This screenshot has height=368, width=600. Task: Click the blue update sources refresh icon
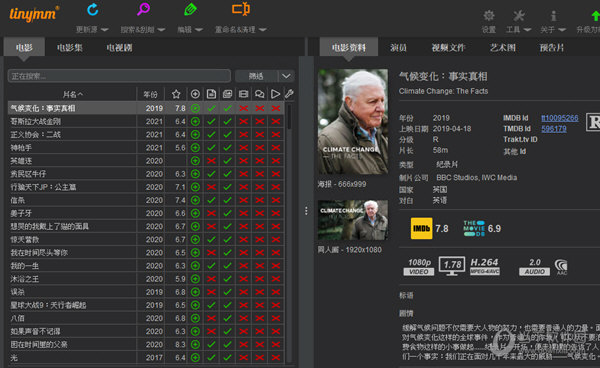[93, 10]
